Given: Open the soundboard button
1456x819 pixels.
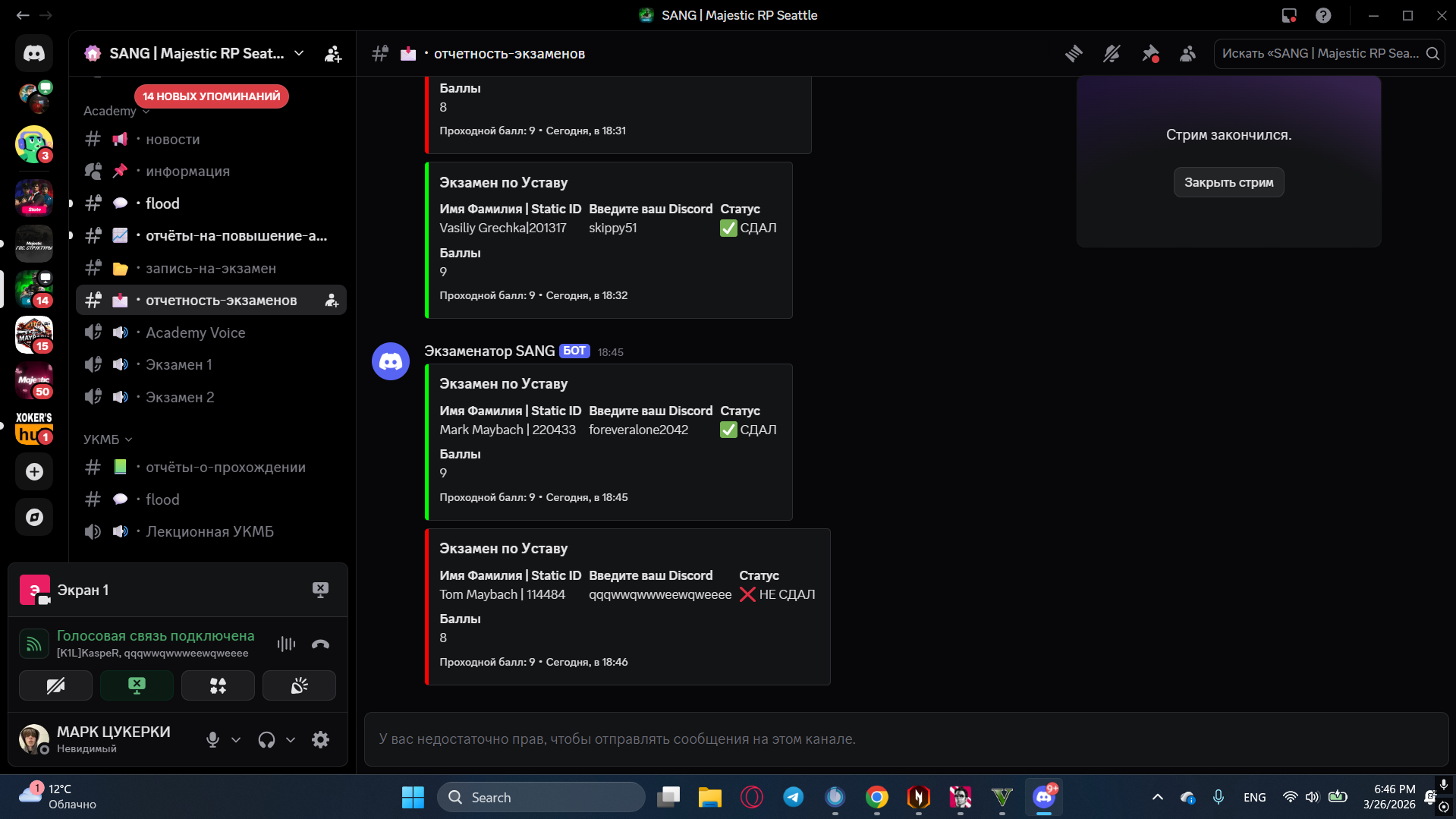Looking at the screenshot, I should (299, 685).
